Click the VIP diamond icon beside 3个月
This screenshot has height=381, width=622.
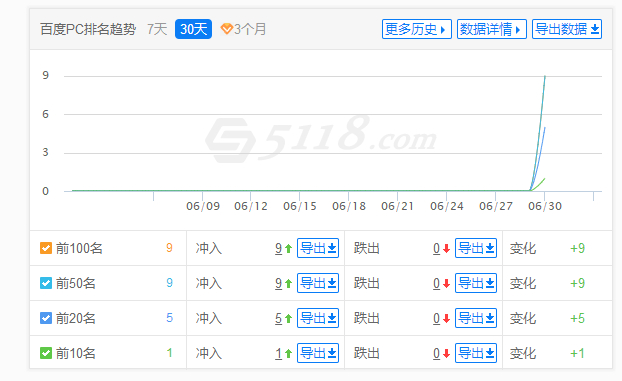coord(227,29)
